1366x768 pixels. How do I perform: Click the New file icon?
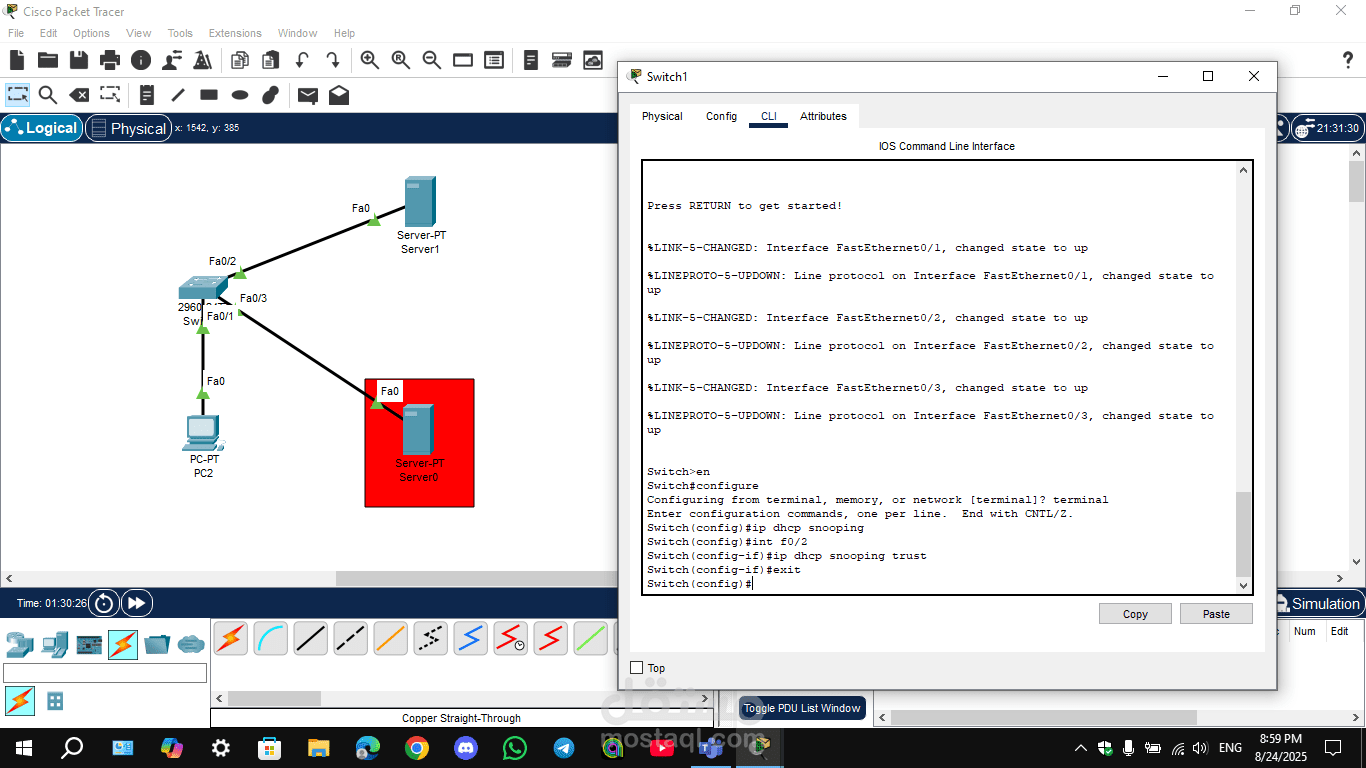tap(17, 60)
